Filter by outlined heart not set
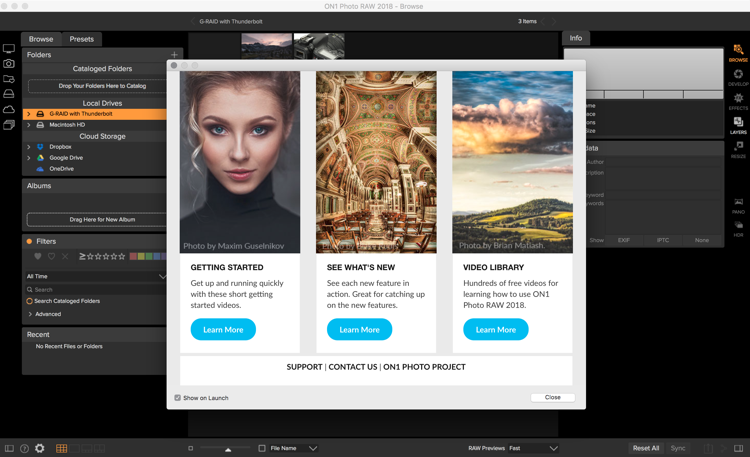Screen dimensions: 750x457 51,256
